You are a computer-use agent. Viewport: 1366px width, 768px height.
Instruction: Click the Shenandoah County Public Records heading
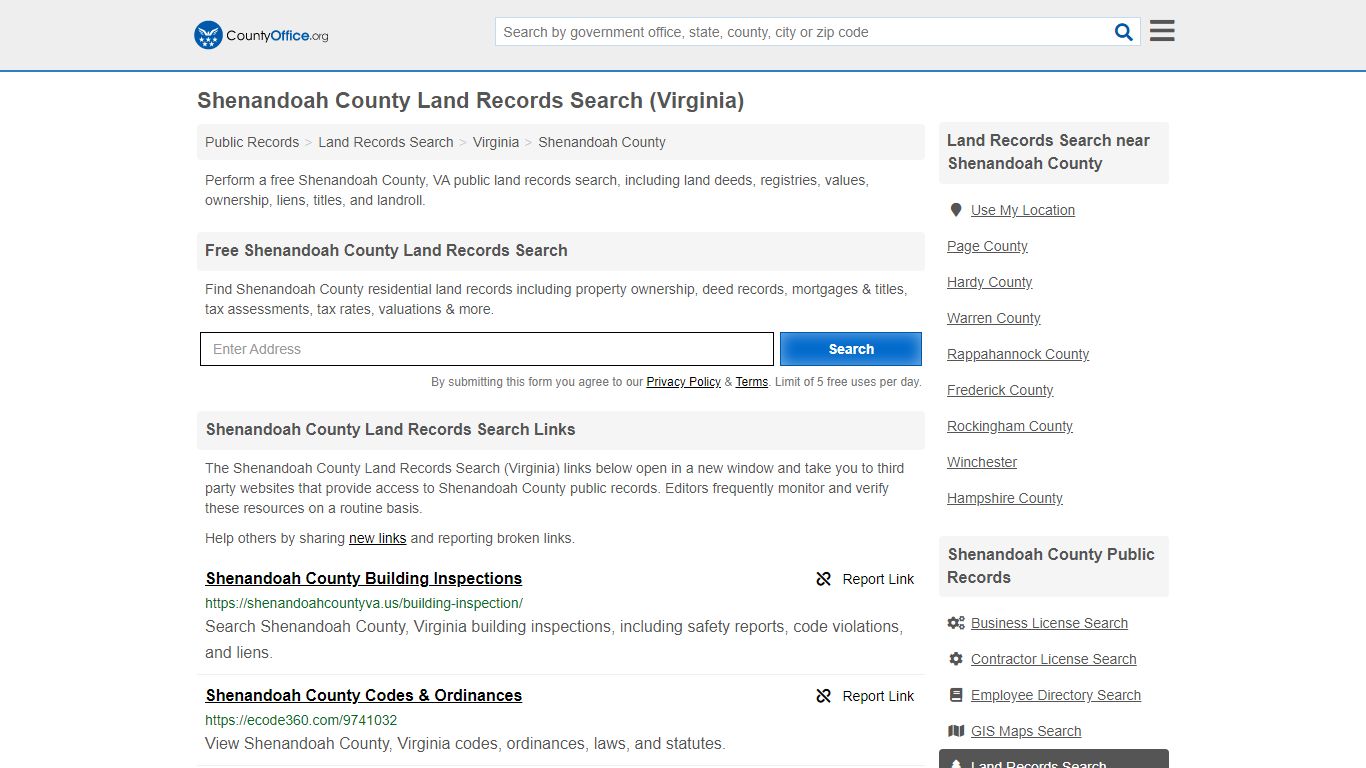(x=1053, y=566)
